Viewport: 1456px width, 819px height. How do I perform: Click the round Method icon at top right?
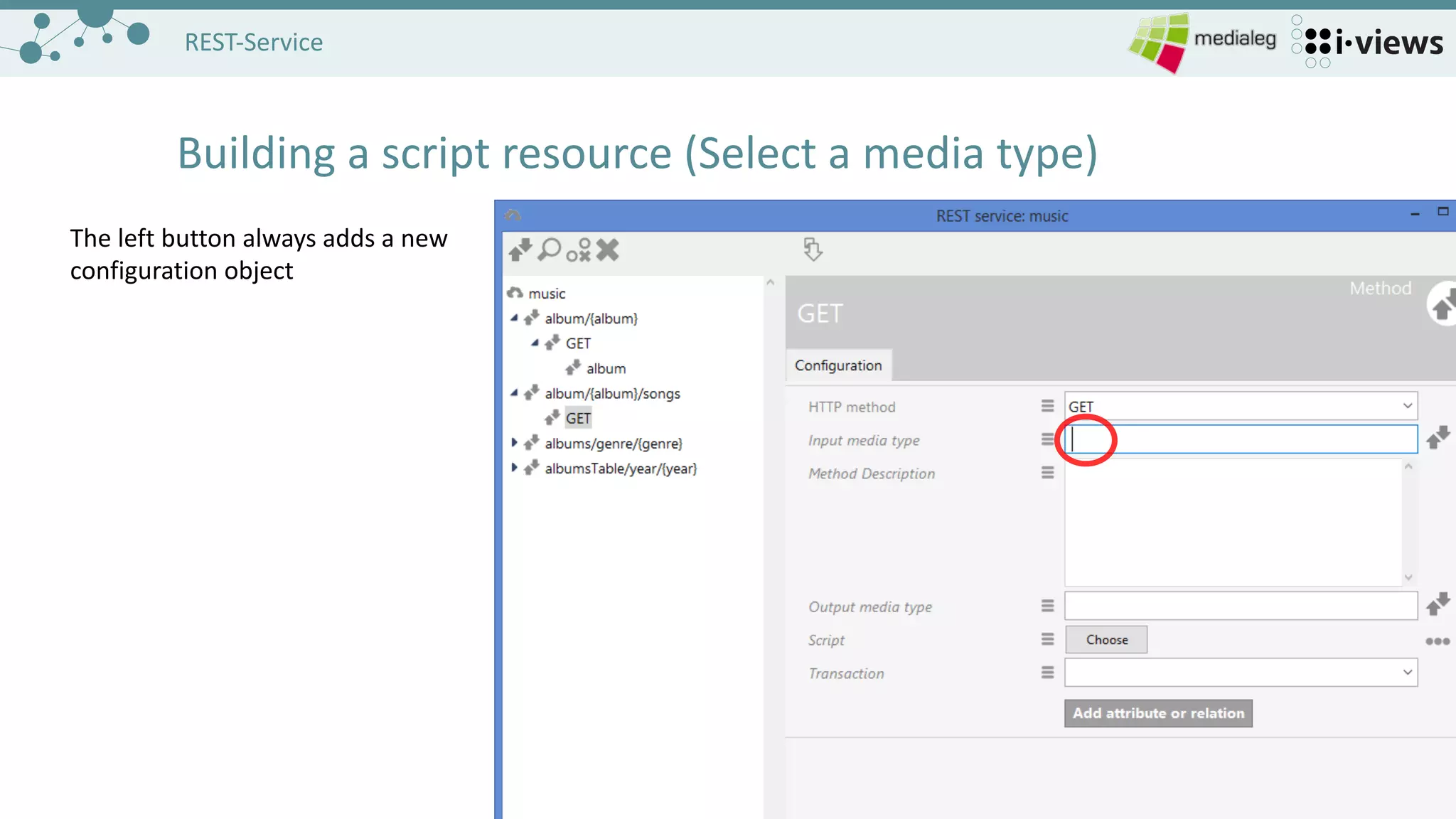coord(1442,304)
